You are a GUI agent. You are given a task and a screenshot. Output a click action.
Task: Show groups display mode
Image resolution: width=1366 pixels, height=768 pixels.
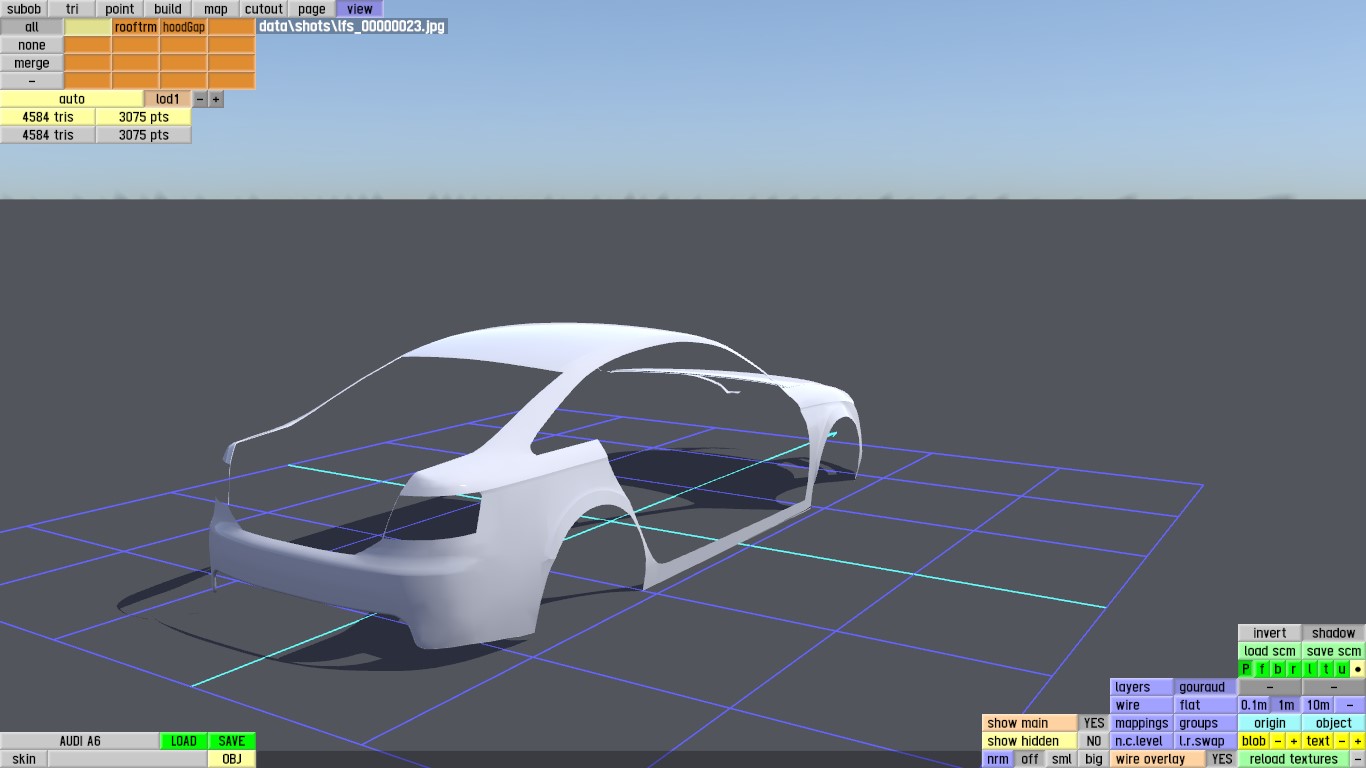click(1205, 723)
